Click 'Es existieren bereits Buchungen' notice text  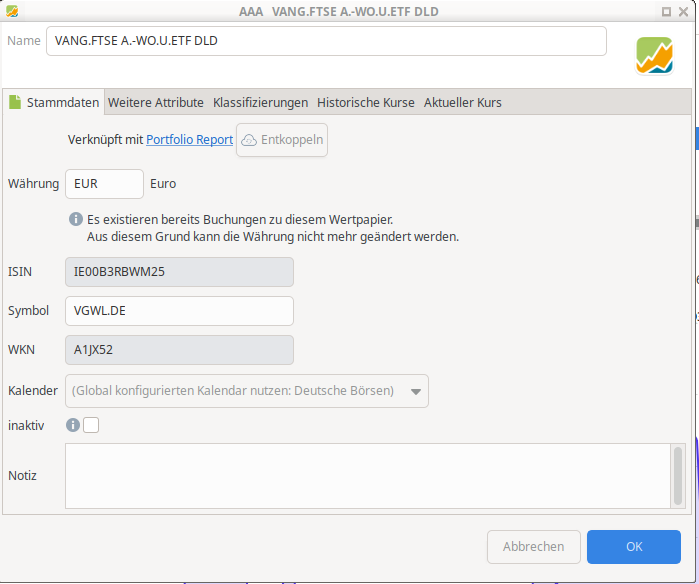coord(240,219)
